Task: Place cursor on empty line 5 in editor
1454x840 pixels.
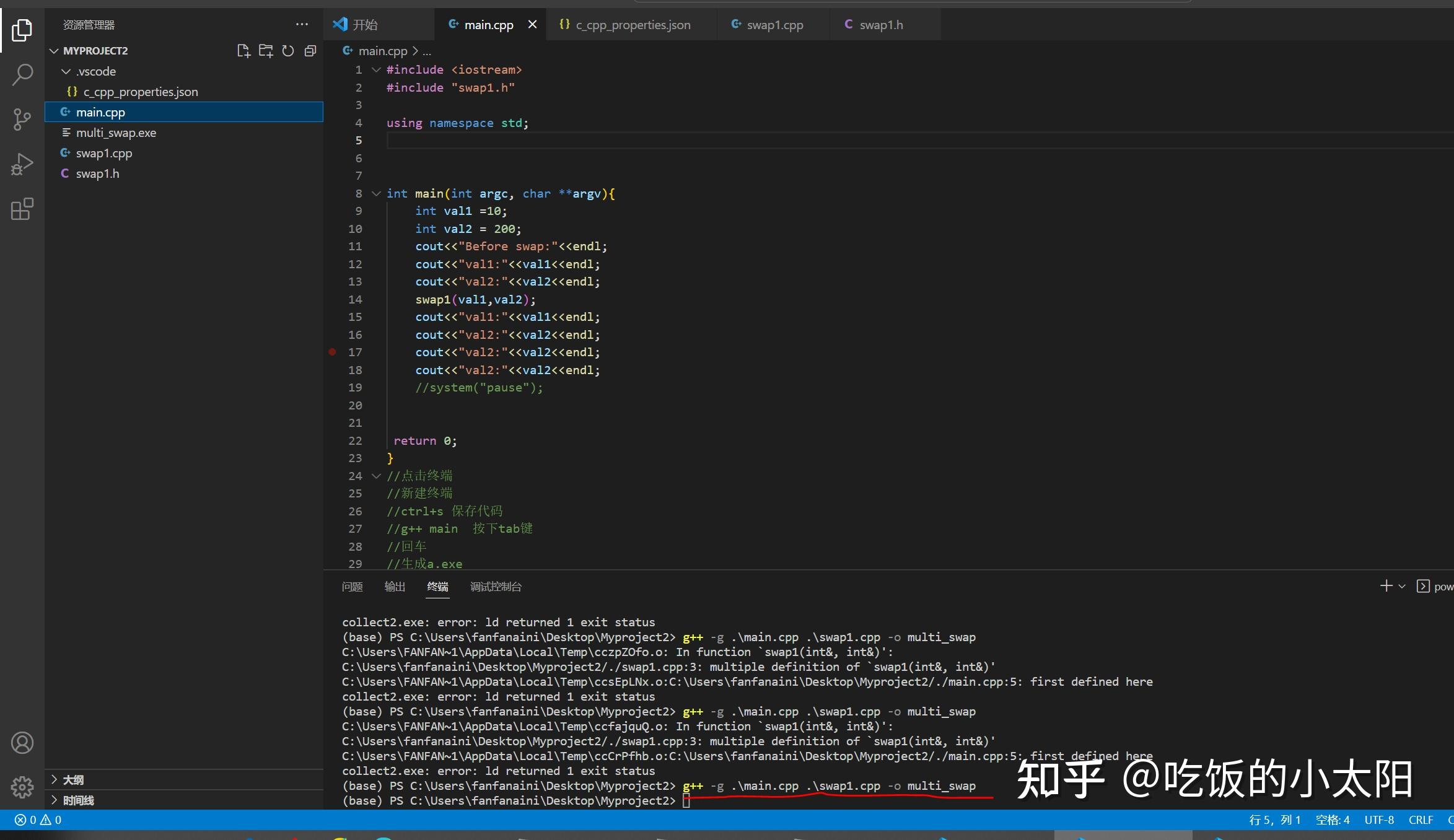Action: coord(920,141)
